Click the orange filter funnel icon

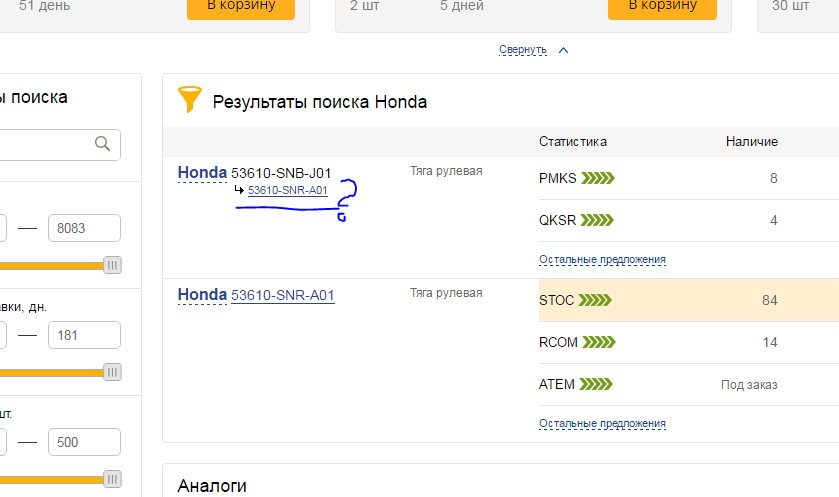(189, 100)
